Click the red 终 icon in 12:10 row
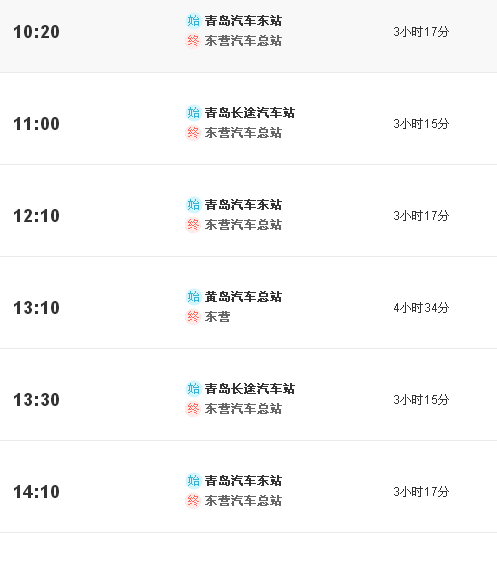Image resolution: width=497 pixels, height=562 pixels. click(193, 225)
